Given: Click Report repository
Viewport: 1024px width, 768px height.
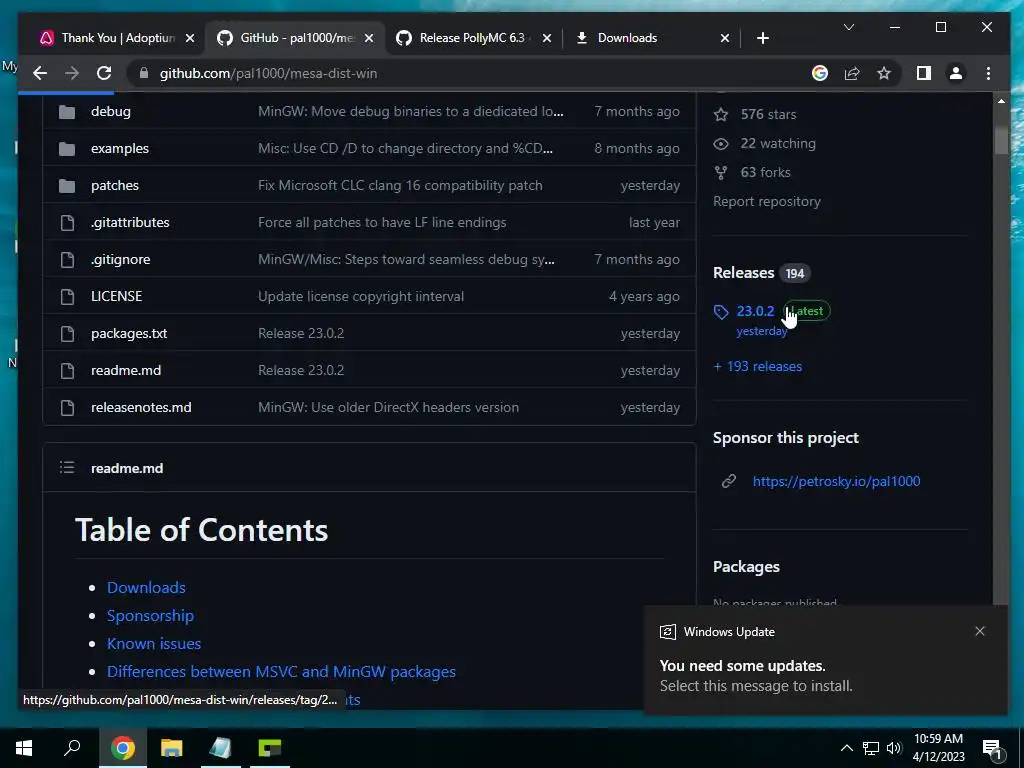Looking at the screenshot, I should coord(767,201).
